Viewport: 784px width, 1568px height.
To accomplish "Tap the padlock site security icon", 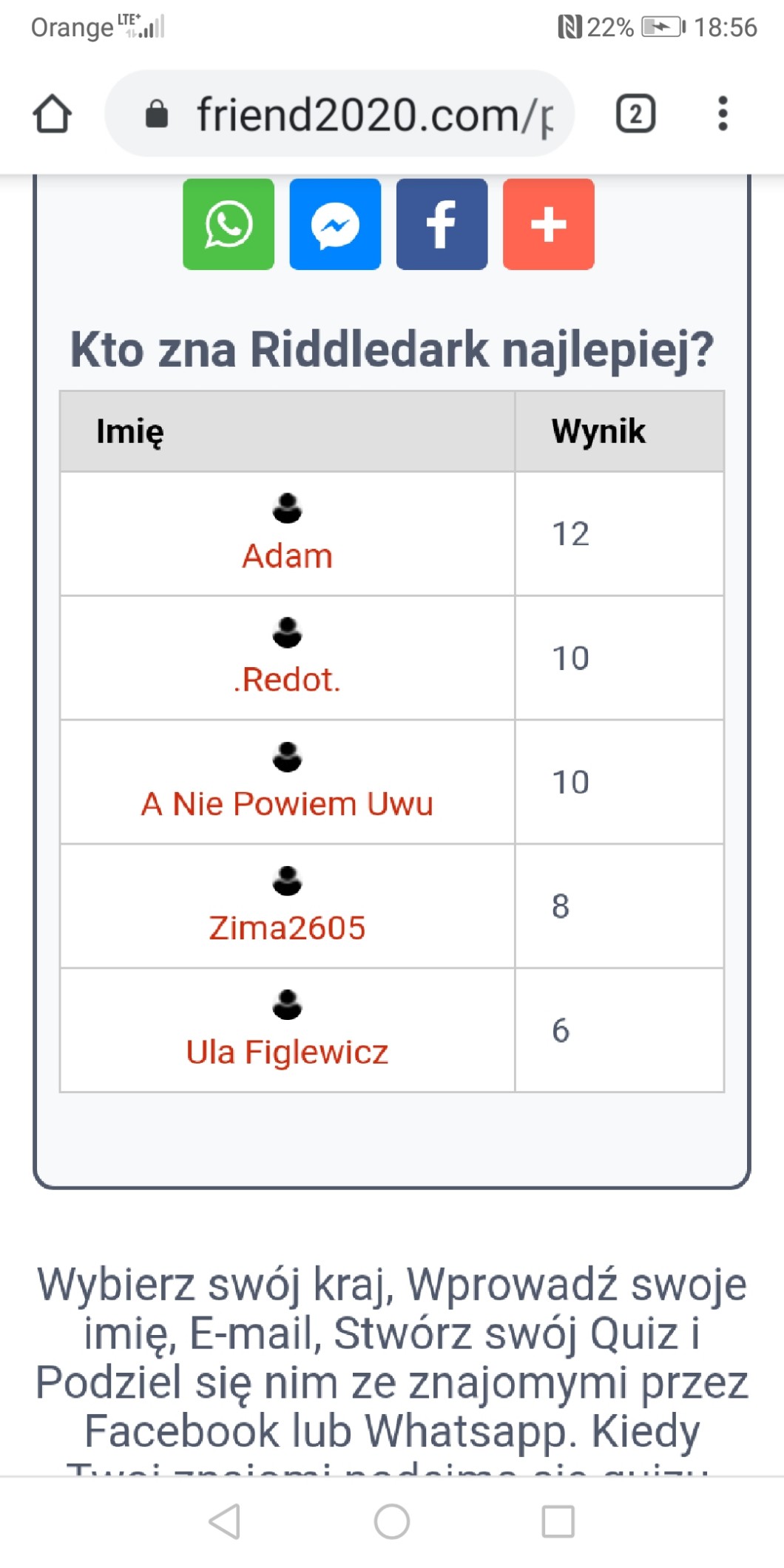I will [x=157, y=115].
